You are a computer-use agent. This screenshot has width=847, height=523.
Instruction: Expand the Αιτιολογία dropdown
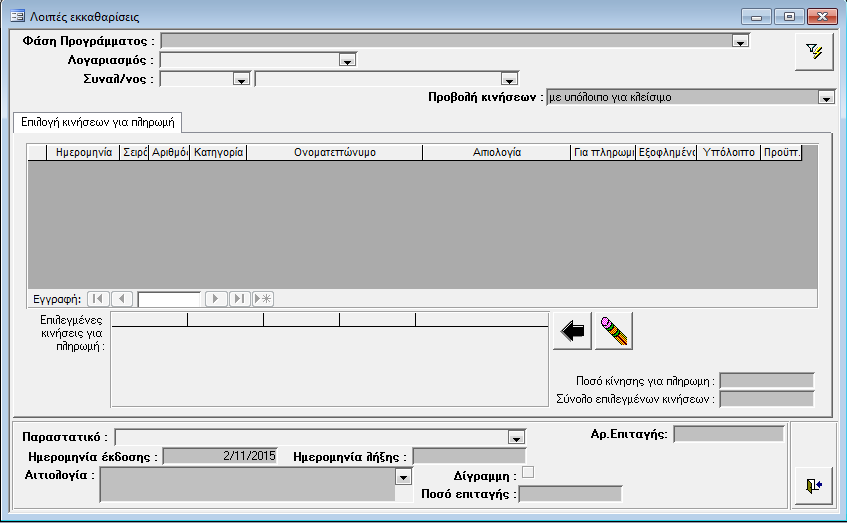click(403, 479)
